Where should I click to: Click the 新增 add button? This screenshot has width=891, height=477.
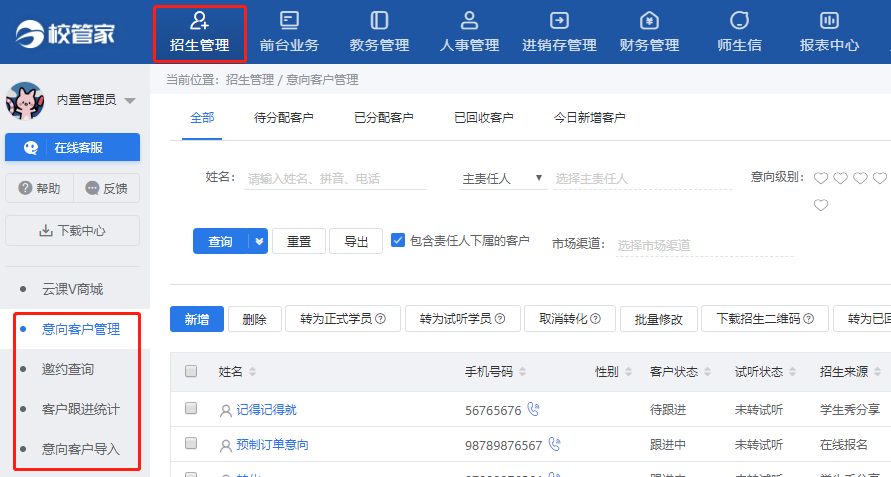point(197,319)
